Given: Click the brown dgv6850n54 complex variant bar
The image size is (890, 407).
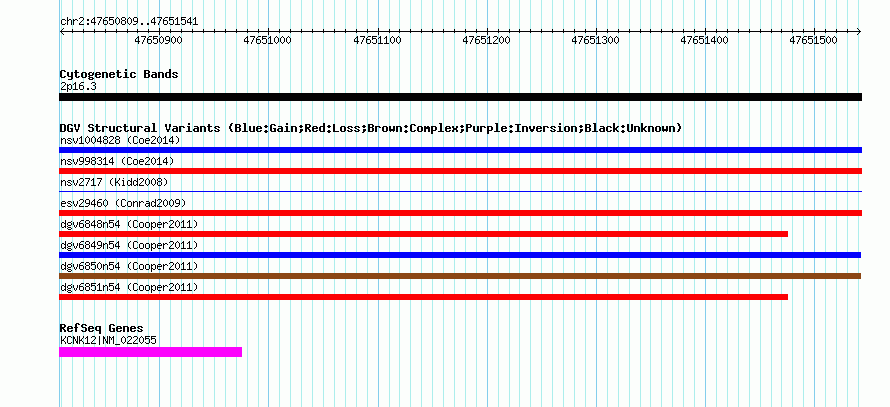Looking at the screenshot, I should [x=460, y=276].
